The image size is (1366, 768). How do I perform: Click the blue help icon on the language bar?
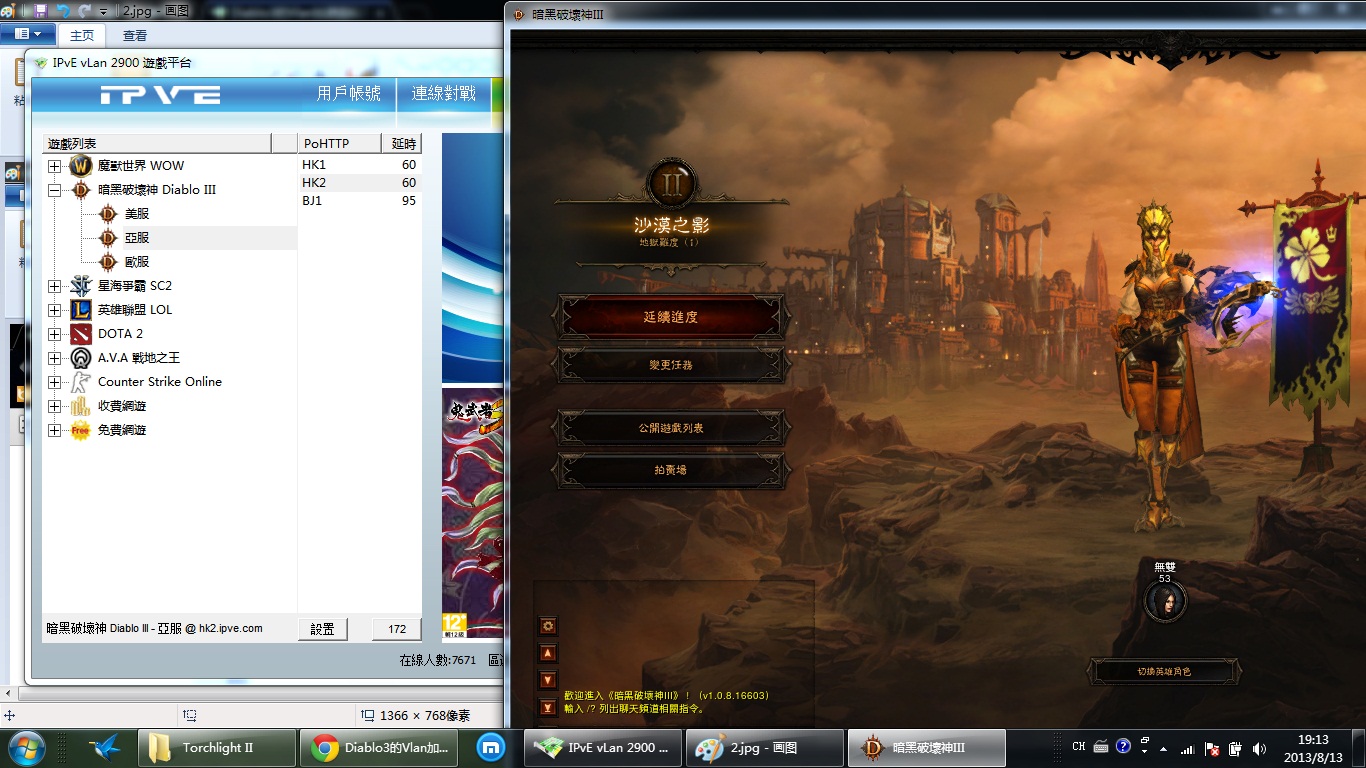click(x=1123, y=746)
